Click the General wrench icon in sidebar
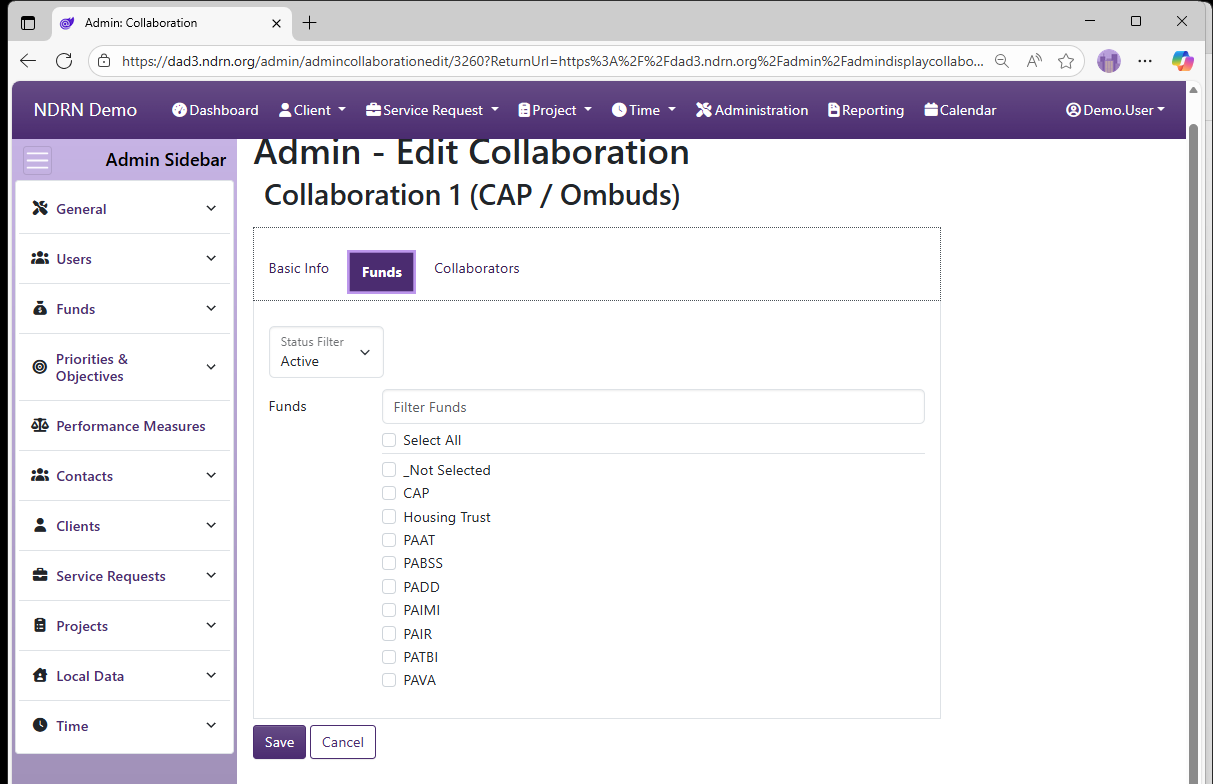This screenshot has width=1213, height=784. 40,209
